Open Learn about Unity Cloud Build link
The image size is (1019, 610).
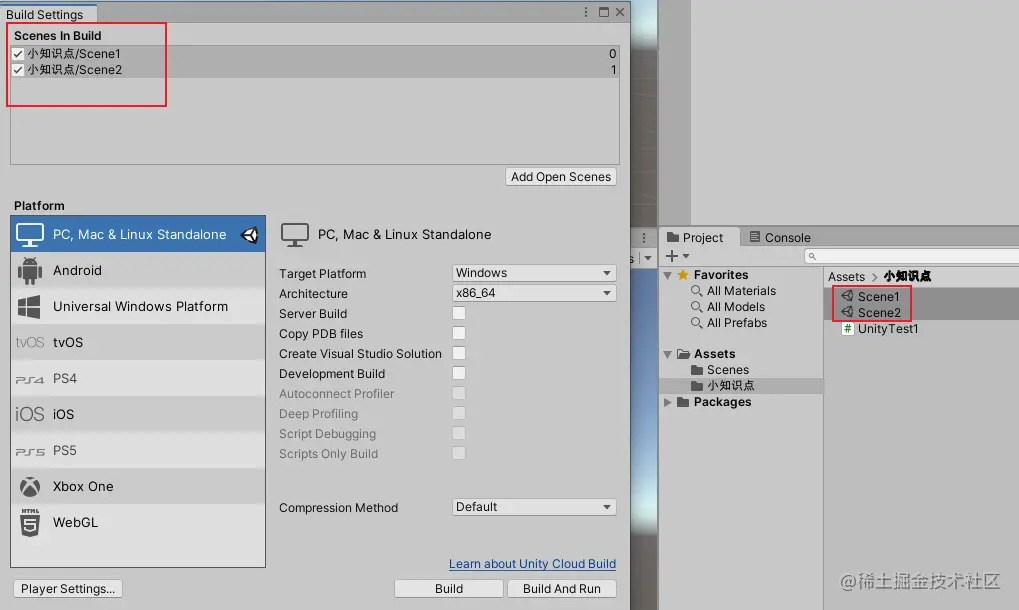[532, 564]
